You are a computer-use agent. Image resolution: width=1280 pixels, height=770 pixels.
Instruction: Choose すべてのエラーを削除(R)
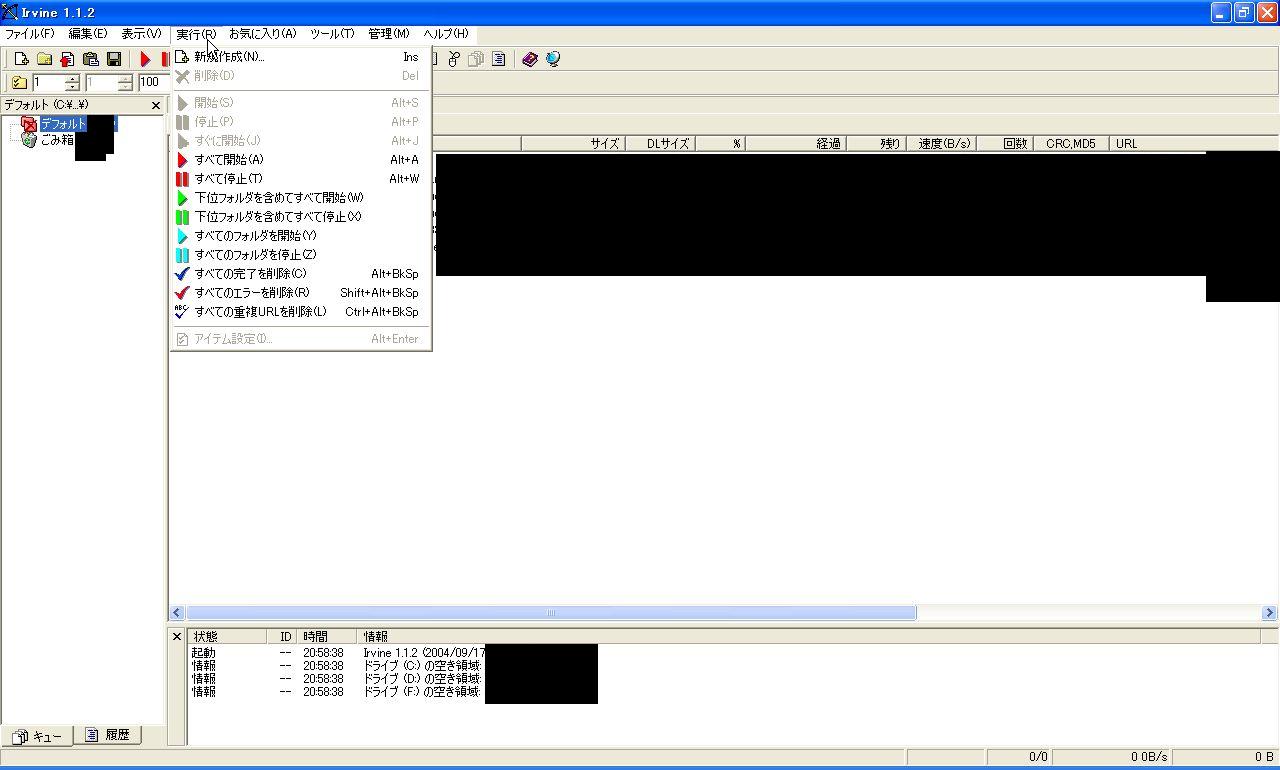point(301,293)
